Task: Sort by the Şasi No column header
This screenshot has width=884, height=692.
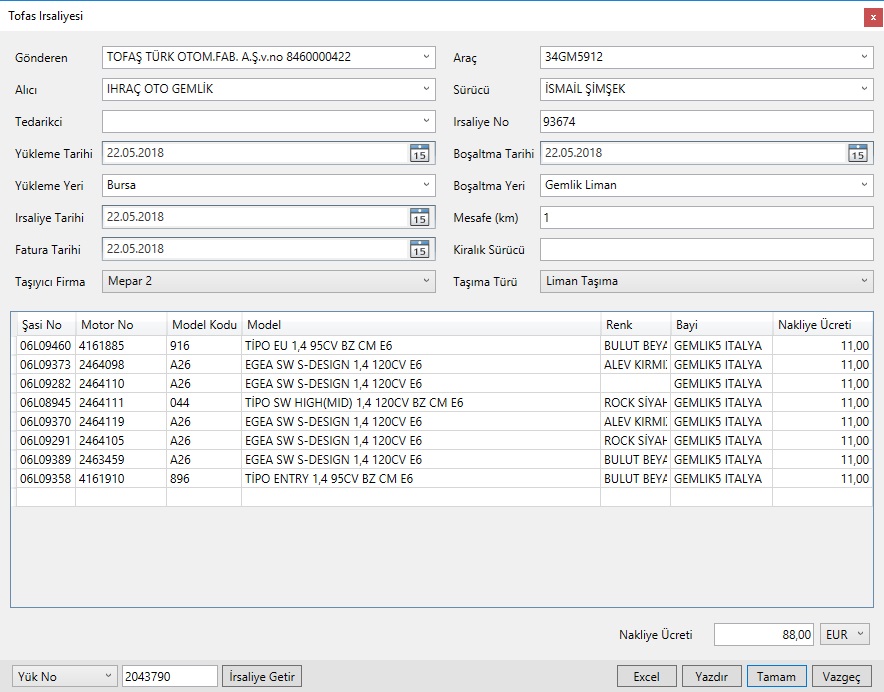Action: pyautogui.click(x=46, y=325)
